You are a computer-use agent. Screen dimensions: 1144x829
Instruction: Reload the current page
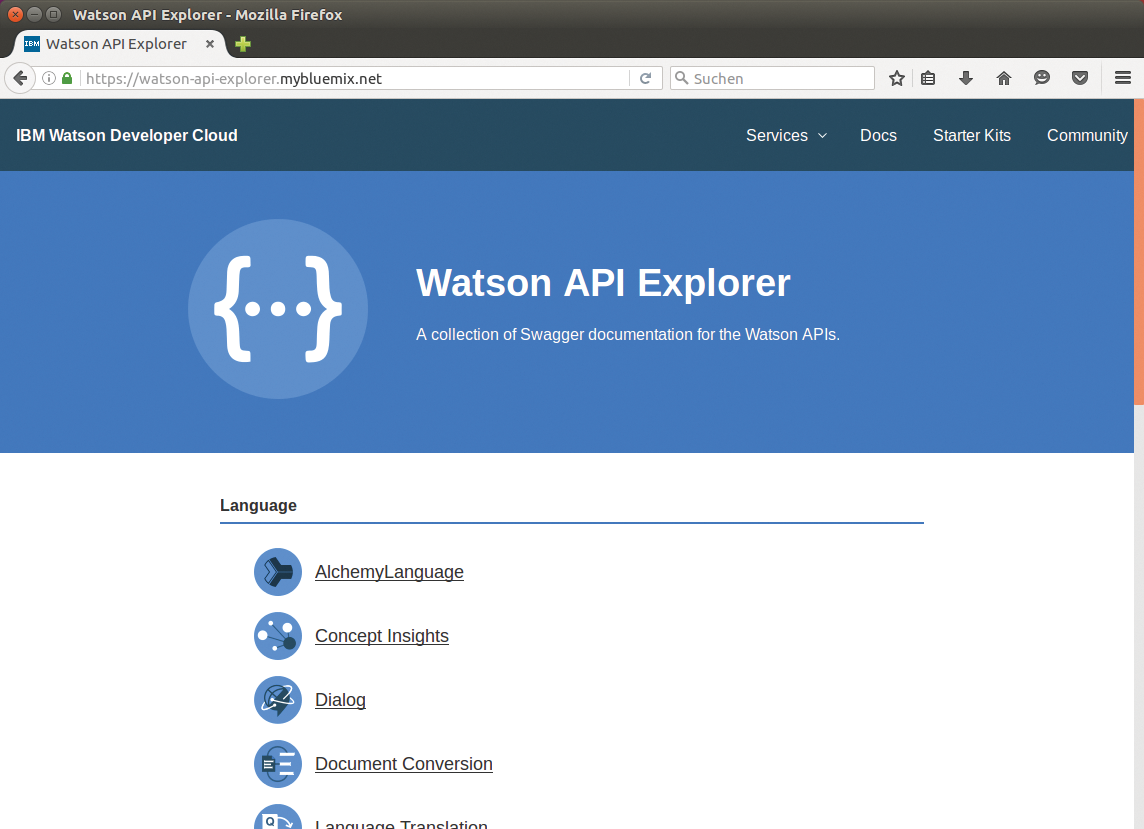click(646, 77)
